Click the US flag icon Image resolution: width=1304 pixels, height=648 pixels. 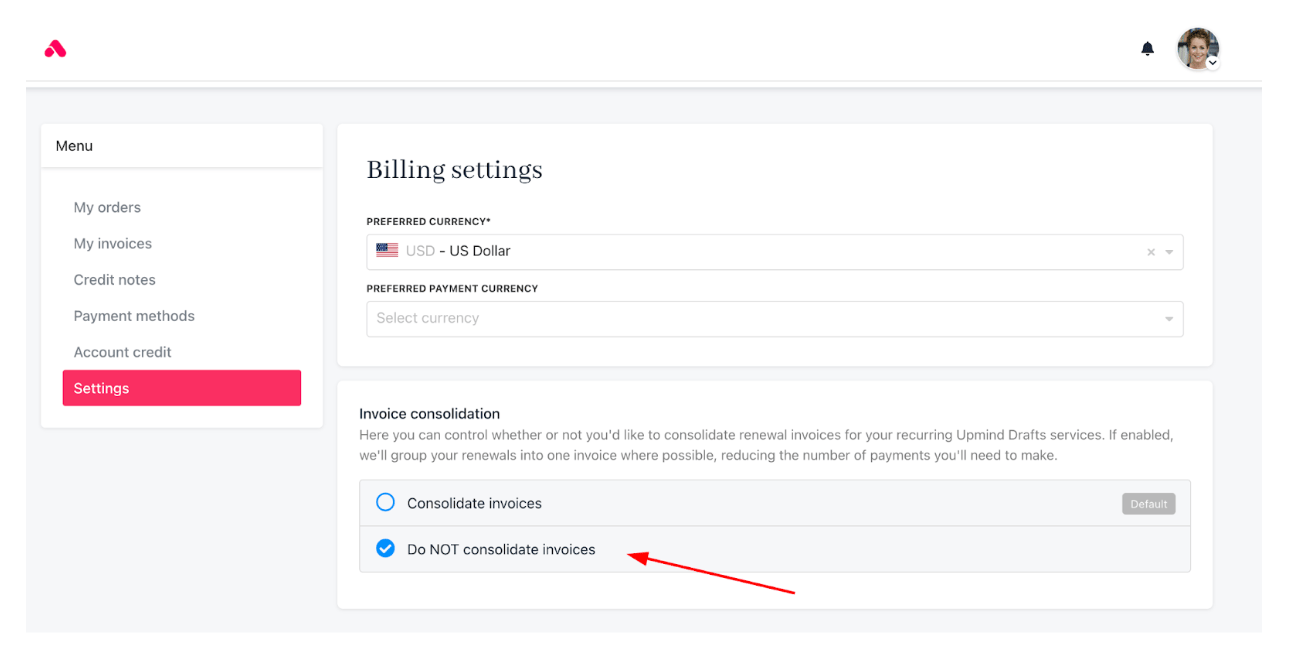pos(387,250)
